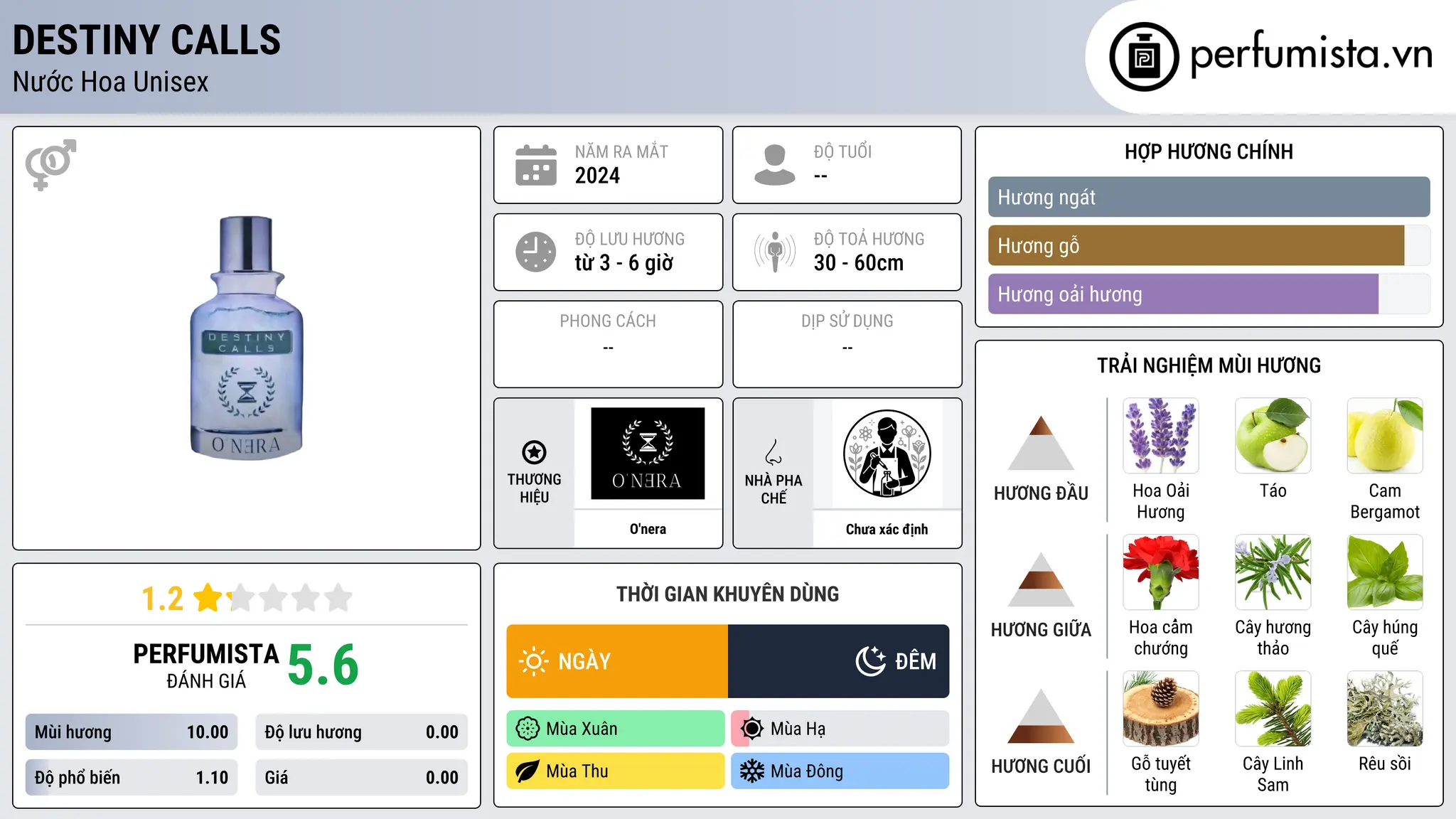Viewport: 1456px width, 819px height.
Task: Click the clock icon beside Độ lưu hương
Action: coord(536,252)
